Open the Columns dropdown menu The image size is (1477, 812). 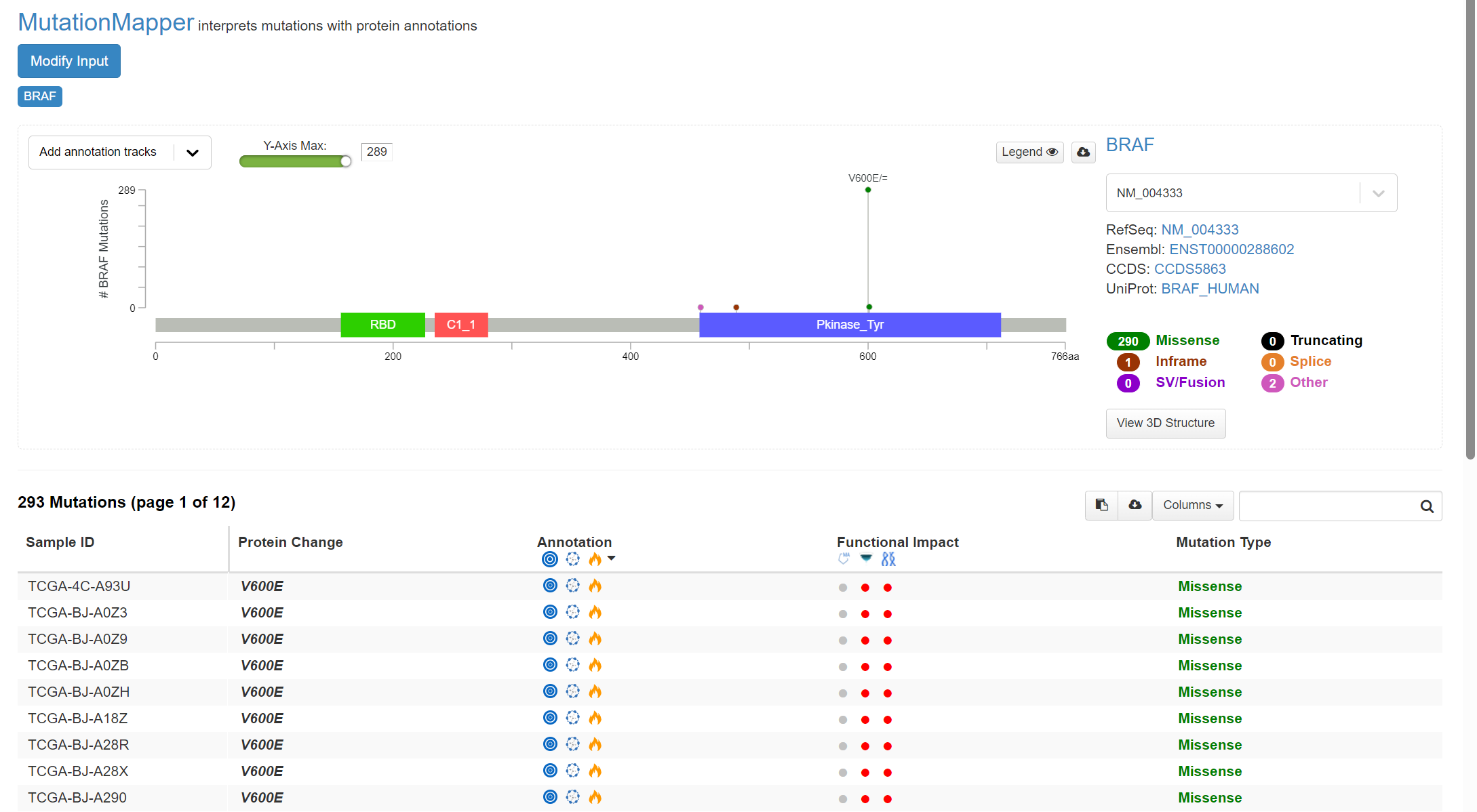1193,505
